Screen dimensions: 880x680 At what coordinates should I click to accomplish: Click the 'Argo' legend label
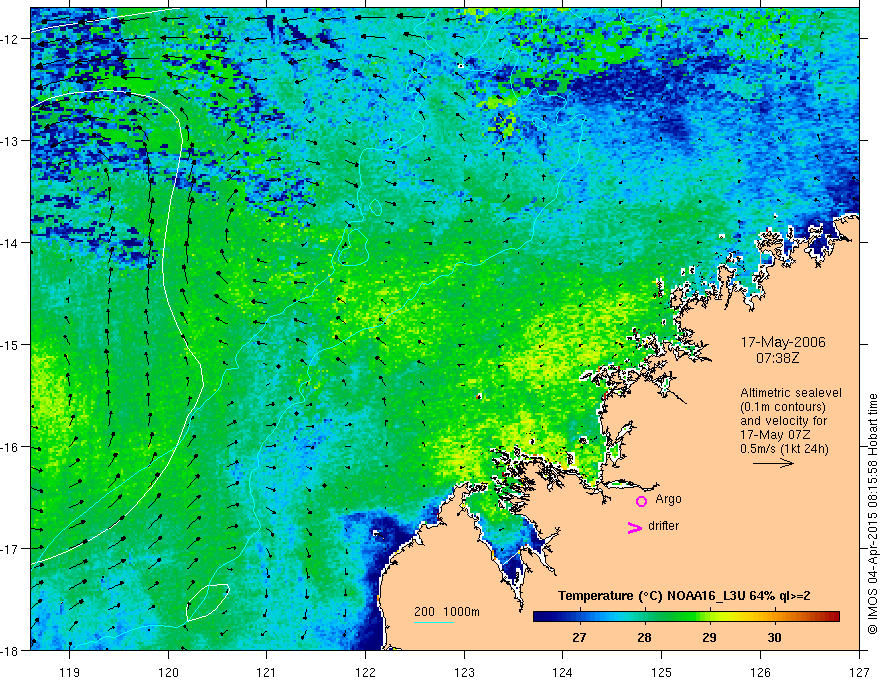(668, 499)
